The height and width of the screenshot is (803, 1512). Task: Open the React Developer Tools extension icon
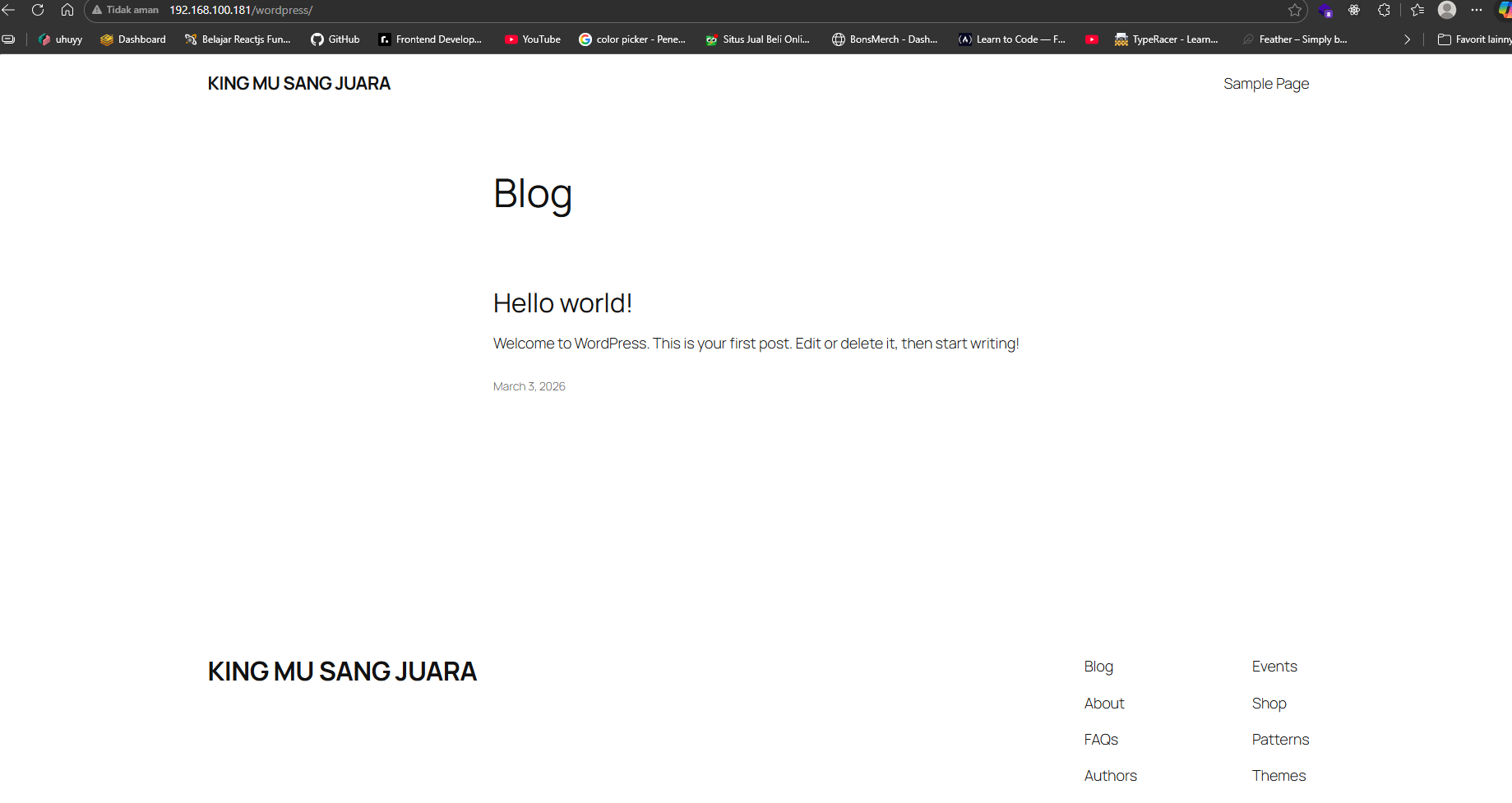tap(1354, 10)
